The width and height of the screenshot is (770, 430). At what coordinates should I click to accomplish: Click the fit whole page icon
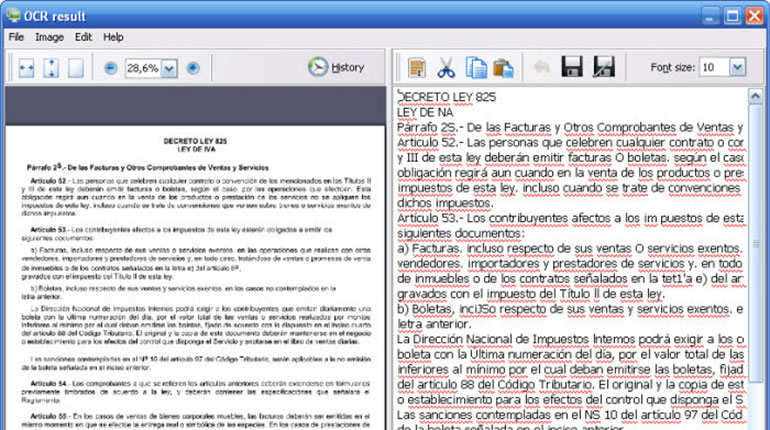(75, 68)
